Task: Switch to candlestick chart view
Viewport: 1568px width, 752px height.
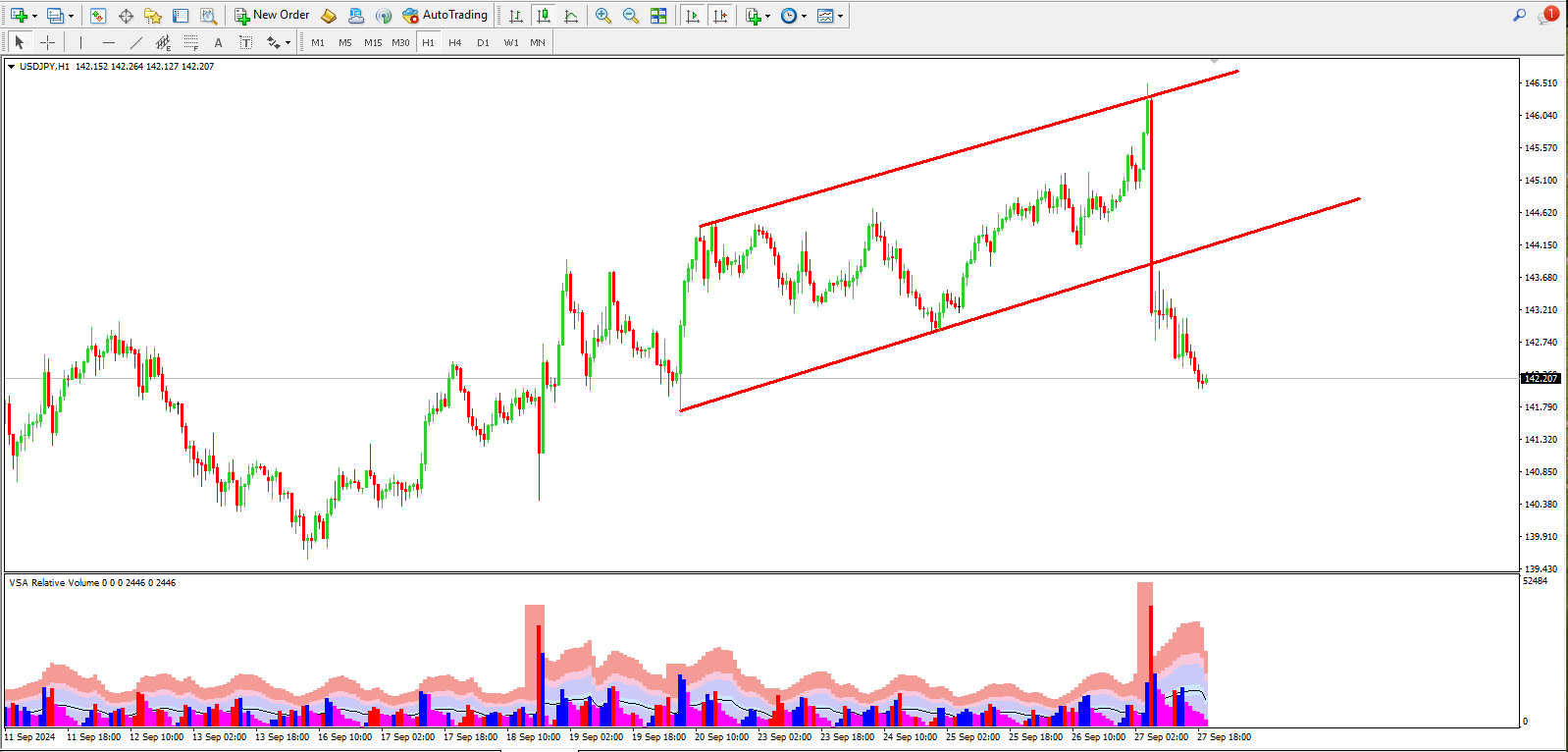Action: point(544,16)
